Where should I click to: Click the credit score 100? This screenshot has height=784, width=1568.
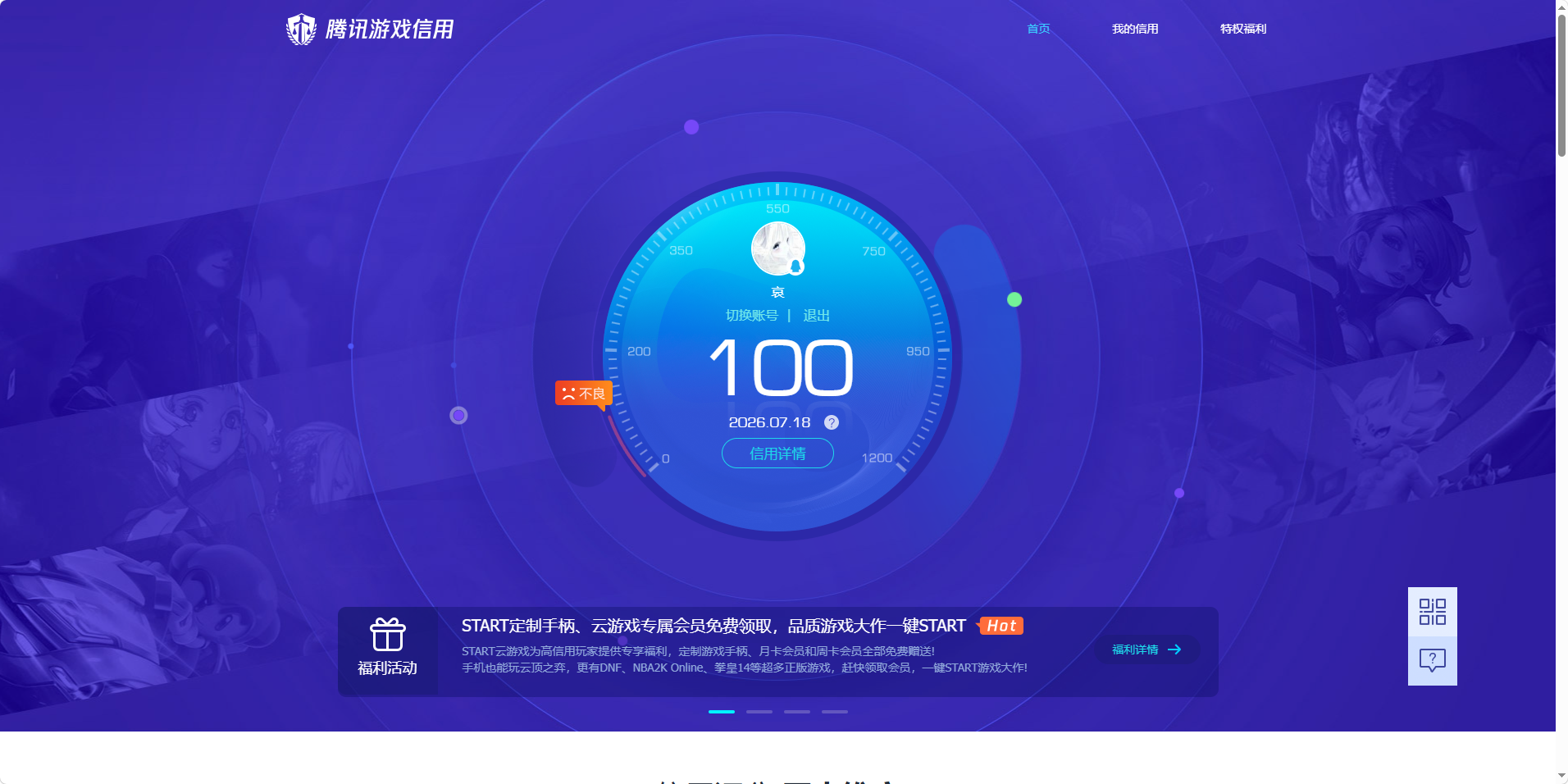click(781, 368)
